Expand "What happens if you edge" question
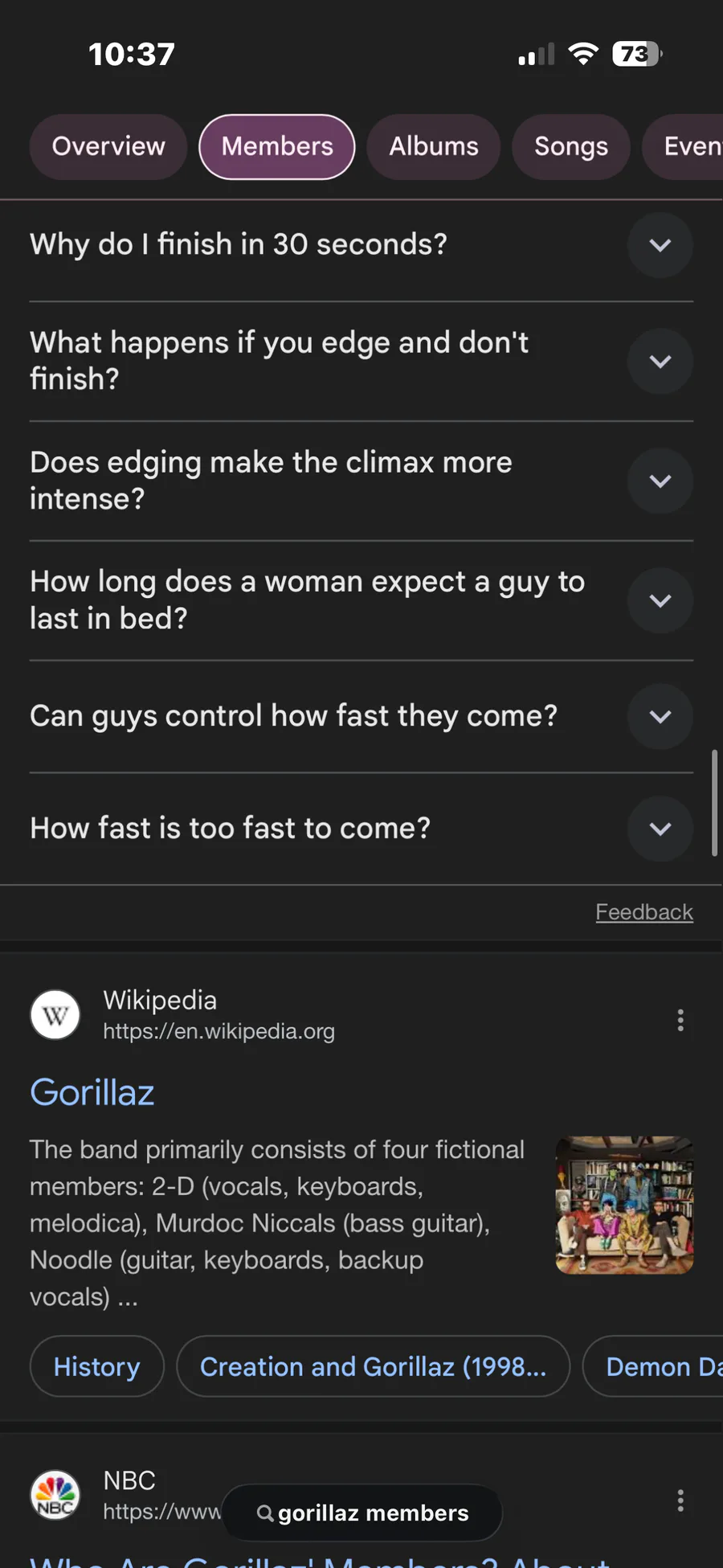Image resolution: width=723 pixels, height=1568 pixels. point(660,362)
